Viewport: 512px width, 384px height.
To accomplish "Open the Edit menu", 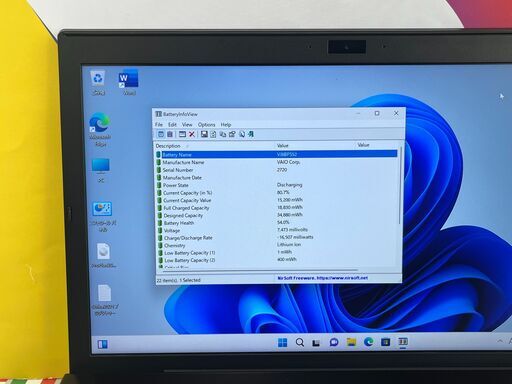I will (x=172, y=124).
